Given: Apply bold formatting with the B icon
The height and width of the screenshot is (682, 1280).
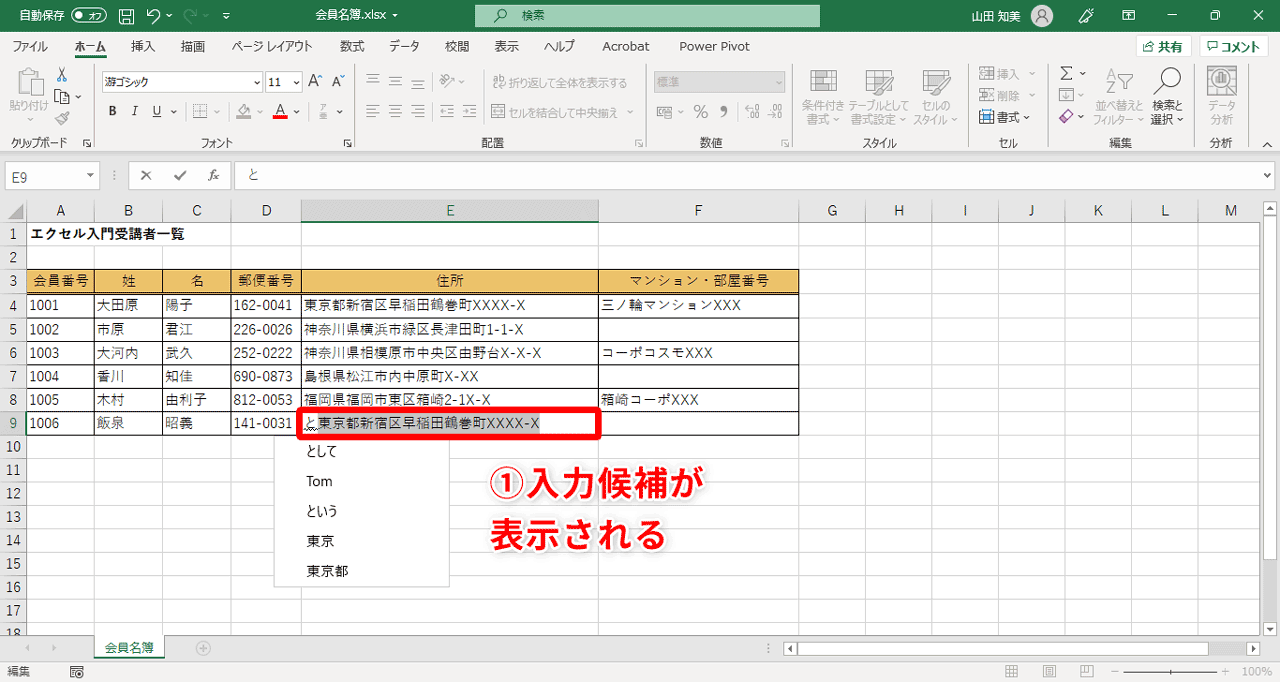Looking at the screenshot, I should (112, 111).
